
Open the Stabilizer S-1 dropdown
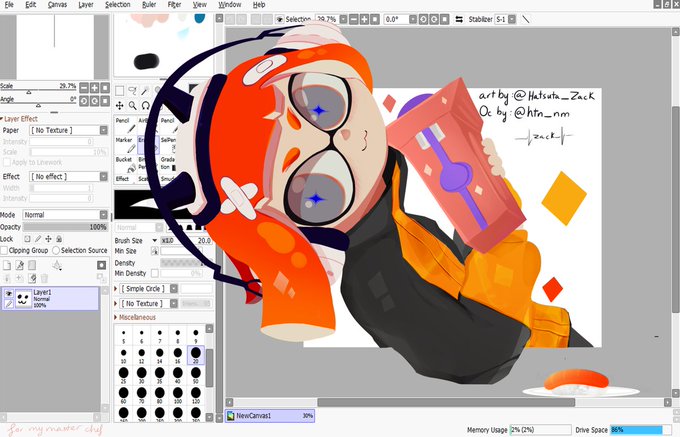[512, 20]
